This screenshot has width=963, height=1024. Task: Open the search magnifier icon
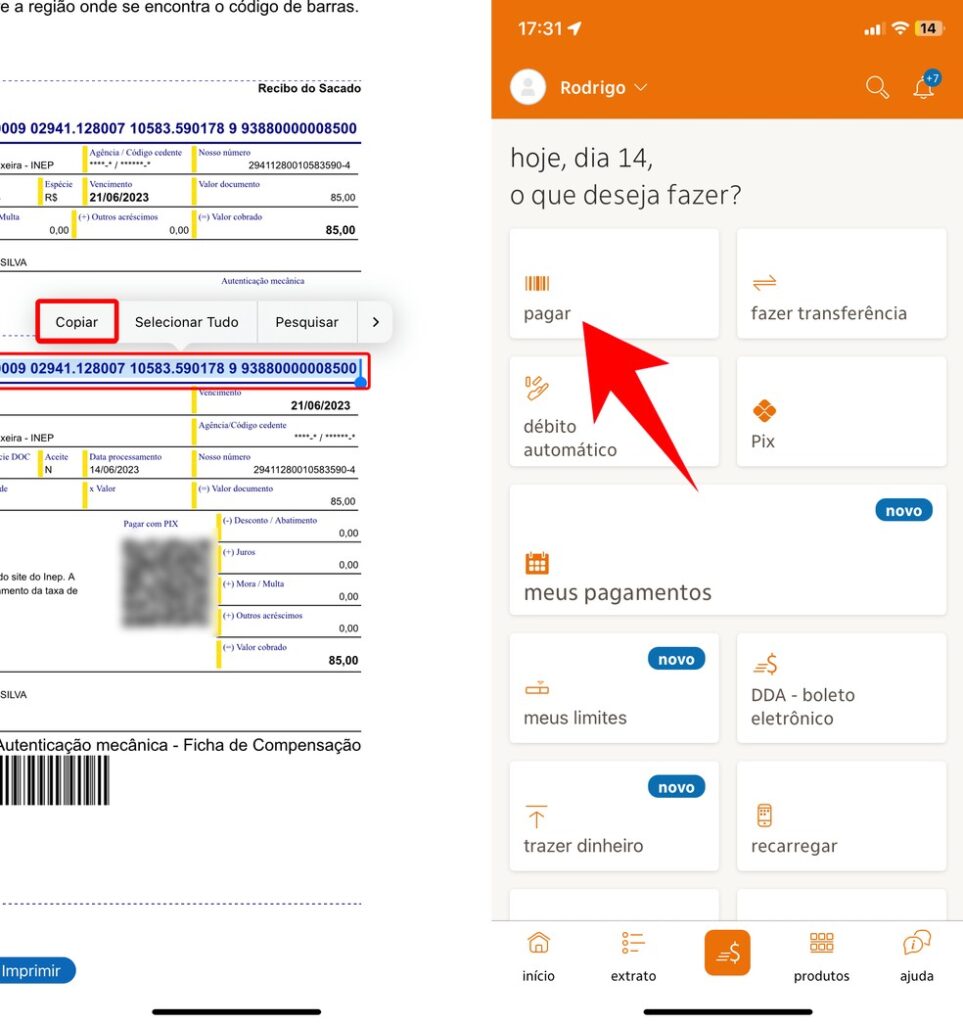pos(877,87)
